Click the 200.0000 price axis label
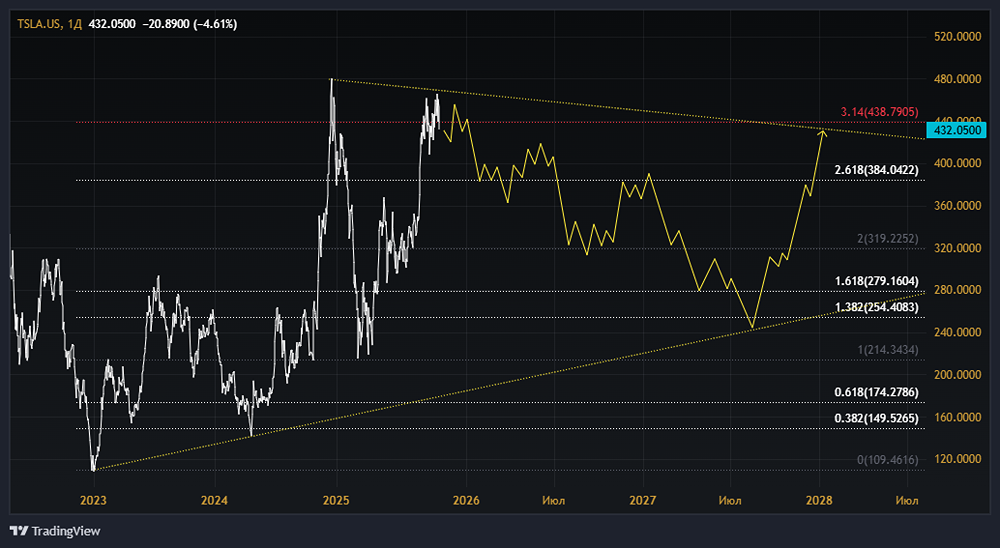This screenshot has width=1000, height=548. tap(957, 374)
